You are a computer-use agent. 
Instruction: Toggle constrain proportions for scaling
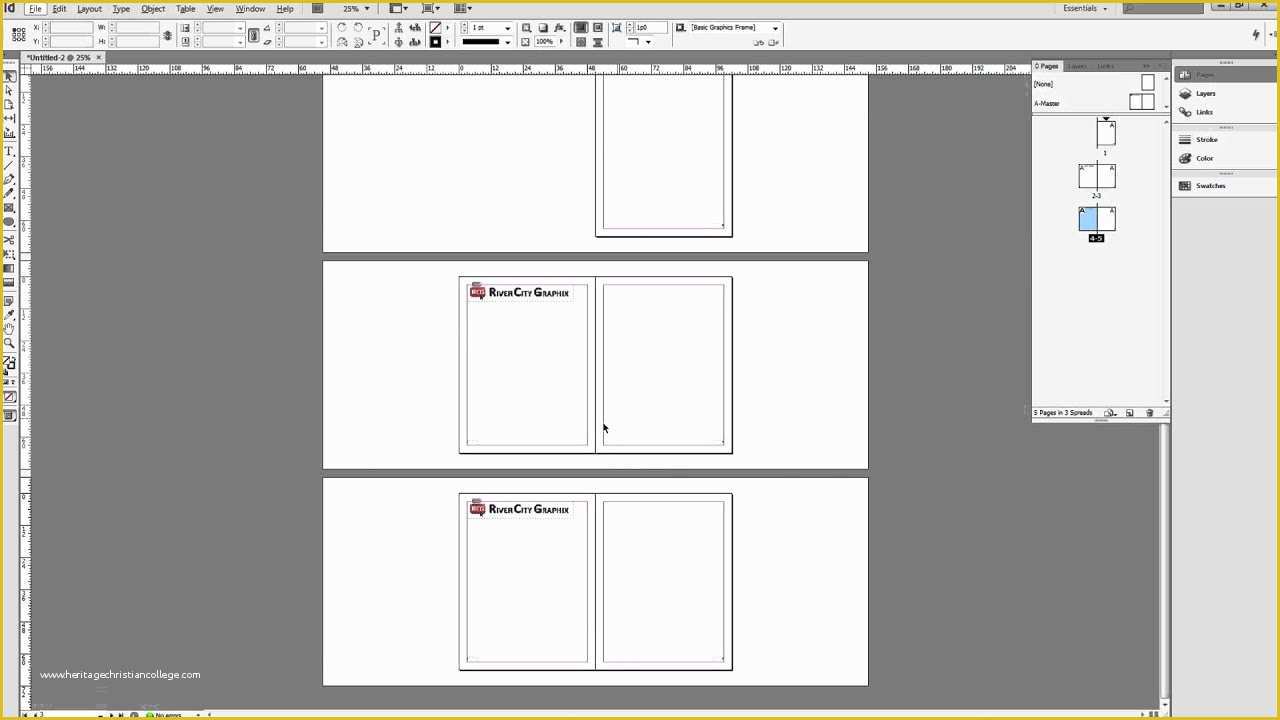tap(254, 35)
